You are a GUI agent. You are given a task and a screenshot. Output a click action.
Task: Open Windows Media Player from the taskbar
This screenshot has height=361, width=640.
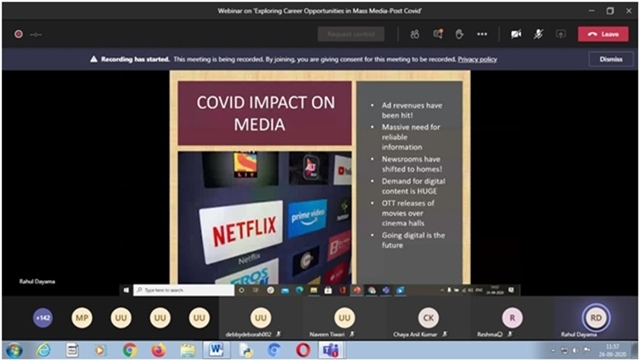pos(100,350)
